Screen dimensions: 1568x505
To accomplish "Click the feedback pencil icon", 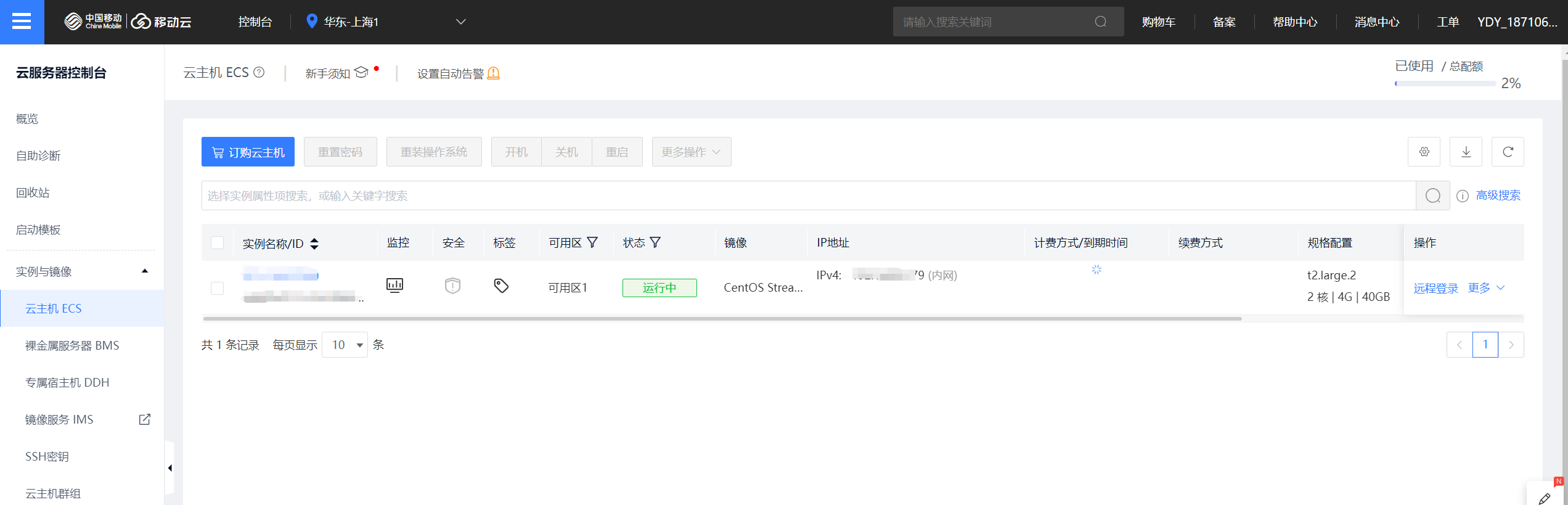I will point(1544,498).
